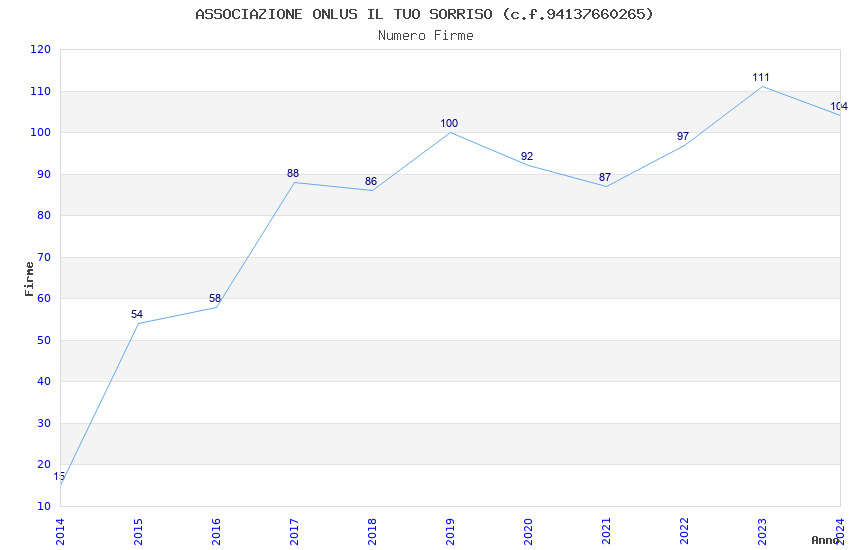Click the x-axis year 2021
Viewport: 850px width, 550px height.
pyautogui.click(x=607, y=532)
